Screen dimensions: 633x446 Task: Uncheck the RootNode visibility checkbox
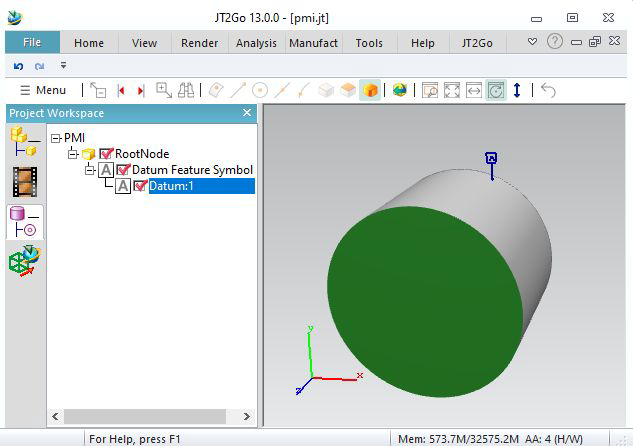pos(106,153)
